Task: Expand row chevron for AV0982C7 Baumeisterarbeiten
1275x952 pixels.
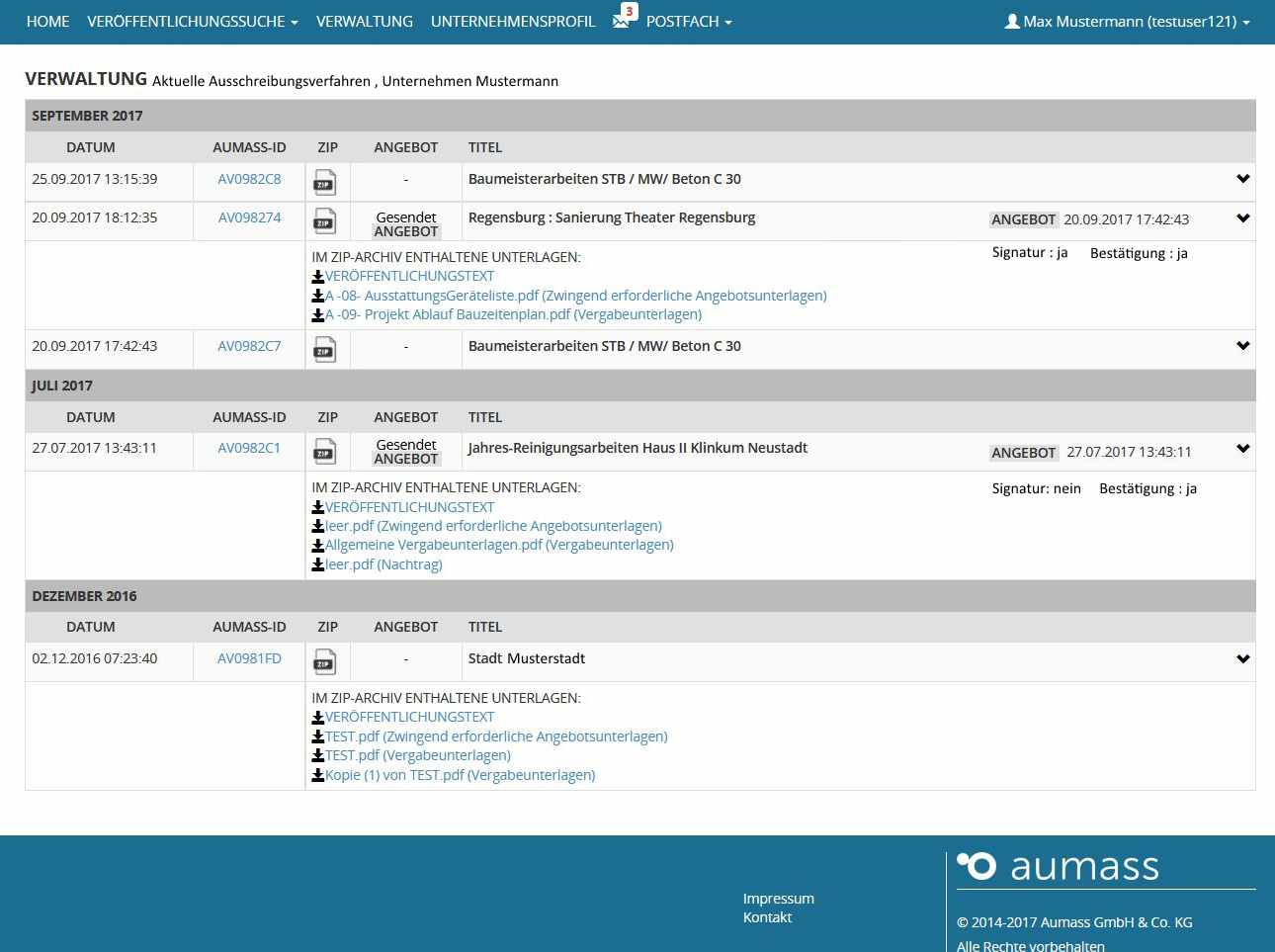Action: (1243, 346)
